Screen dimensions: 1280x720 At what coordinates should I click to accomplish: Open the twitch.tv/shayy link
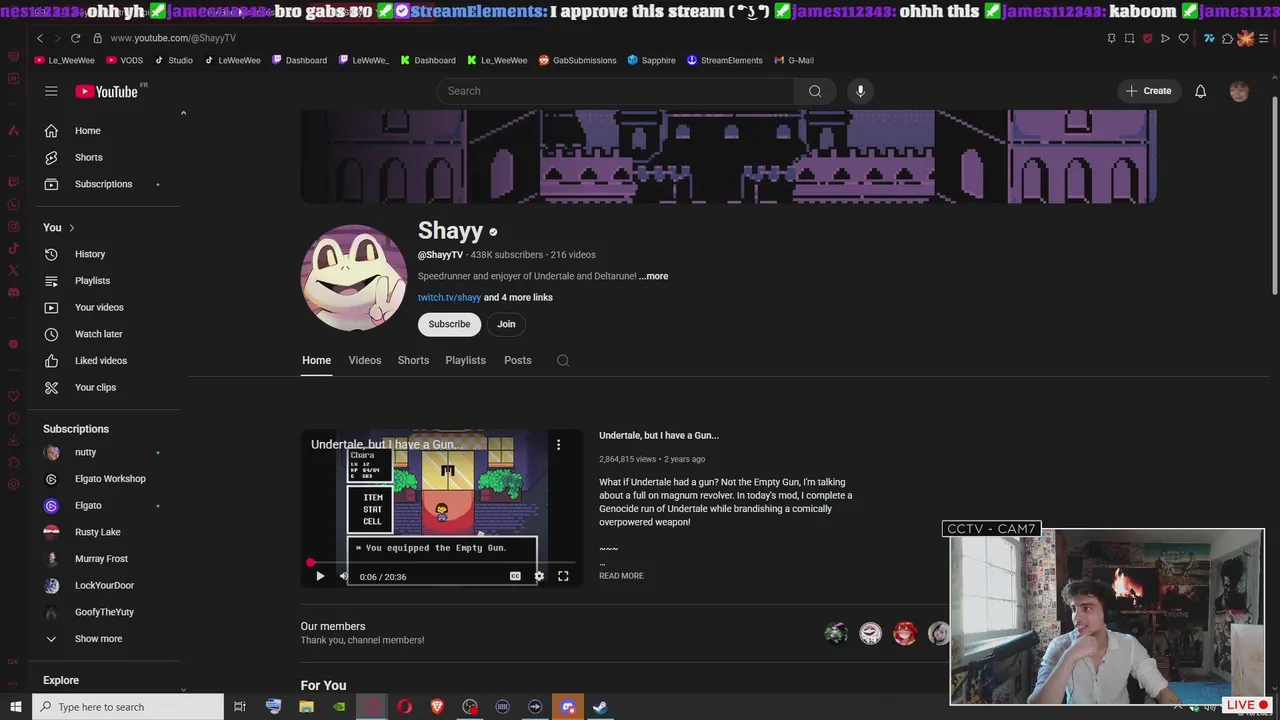[x=449, y=297]
